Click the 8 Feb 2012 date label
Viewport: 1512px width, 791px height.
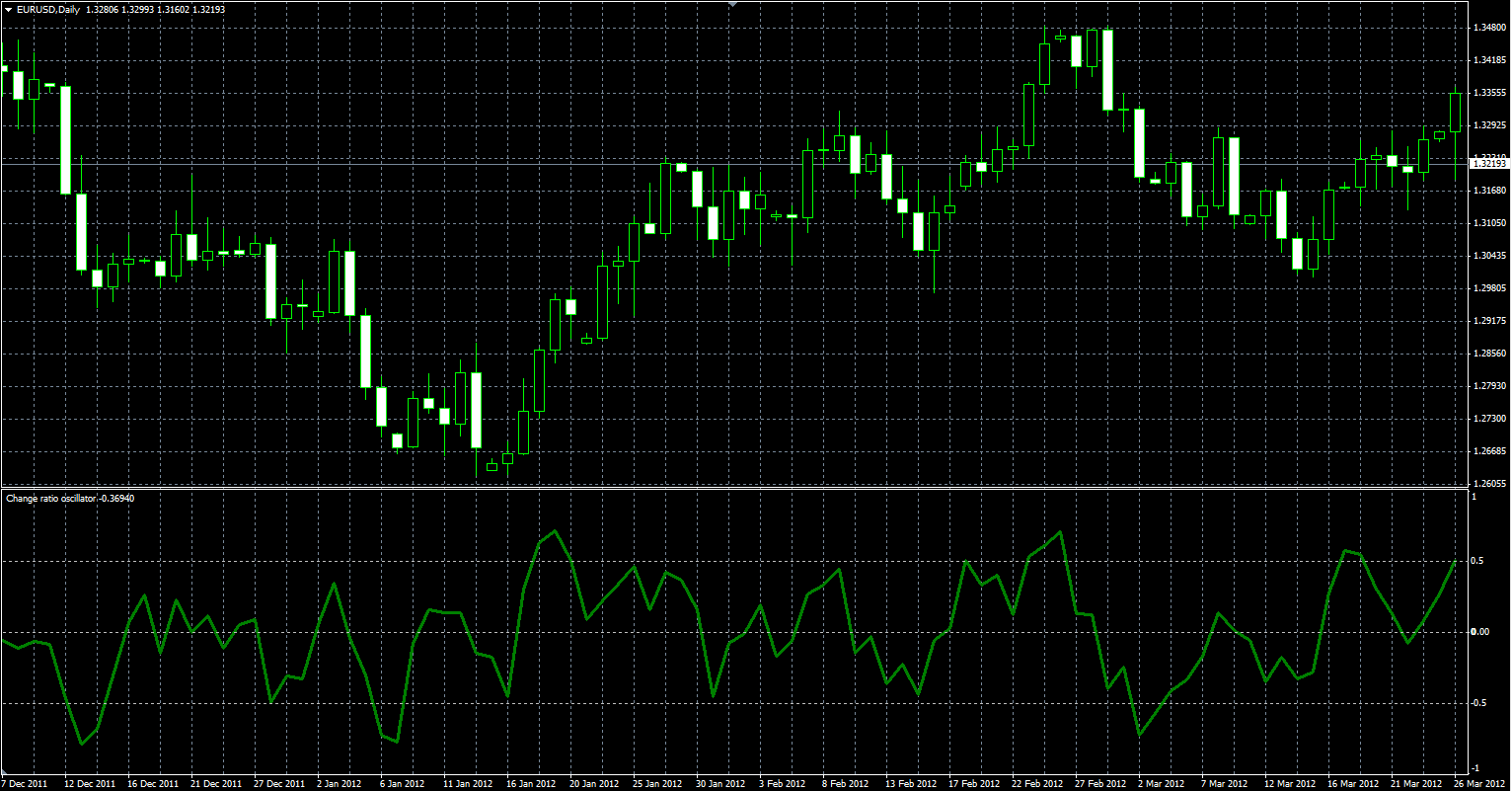pyautogui.click(x=846, y=783)
